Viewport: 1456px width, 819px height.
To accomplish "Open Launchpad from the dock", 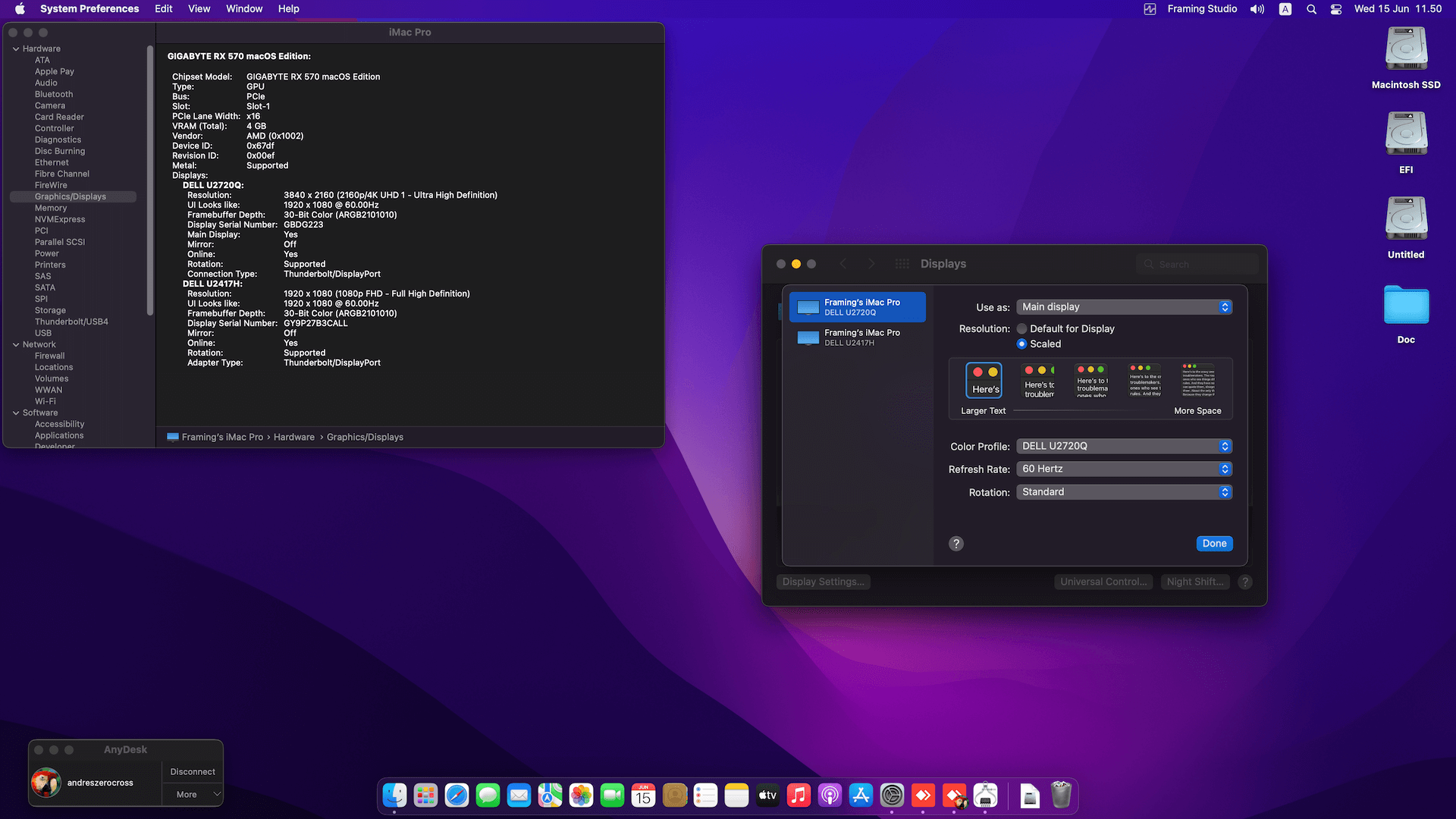I will [425, 795].
